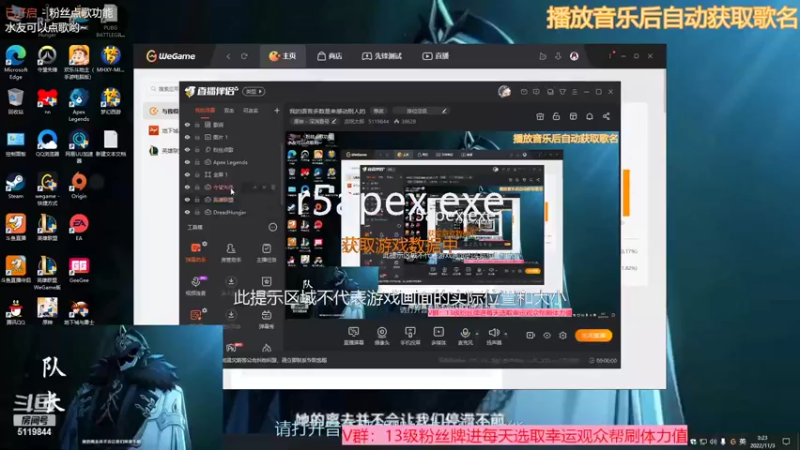This screenshot has height=450, width=800.
Task: Open the QQ browser desktop shortcut
Action: tap(47, 143)
